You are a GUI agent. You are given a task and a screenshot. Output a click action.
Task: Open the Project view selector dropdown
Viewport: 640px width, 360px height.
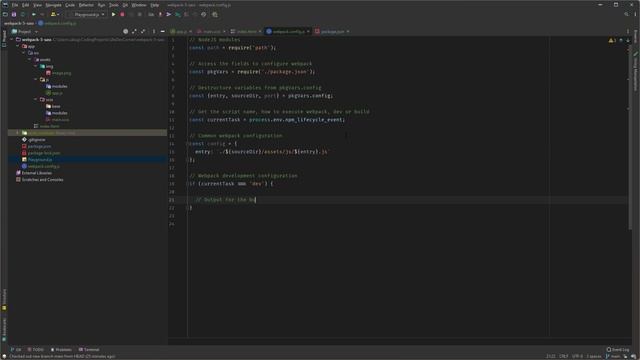pyautogui.click(x=25, y=31)
